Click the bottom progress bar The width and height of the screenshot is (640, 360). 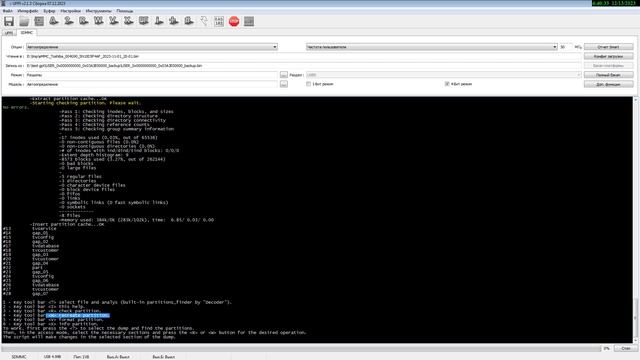coord(300,348)
